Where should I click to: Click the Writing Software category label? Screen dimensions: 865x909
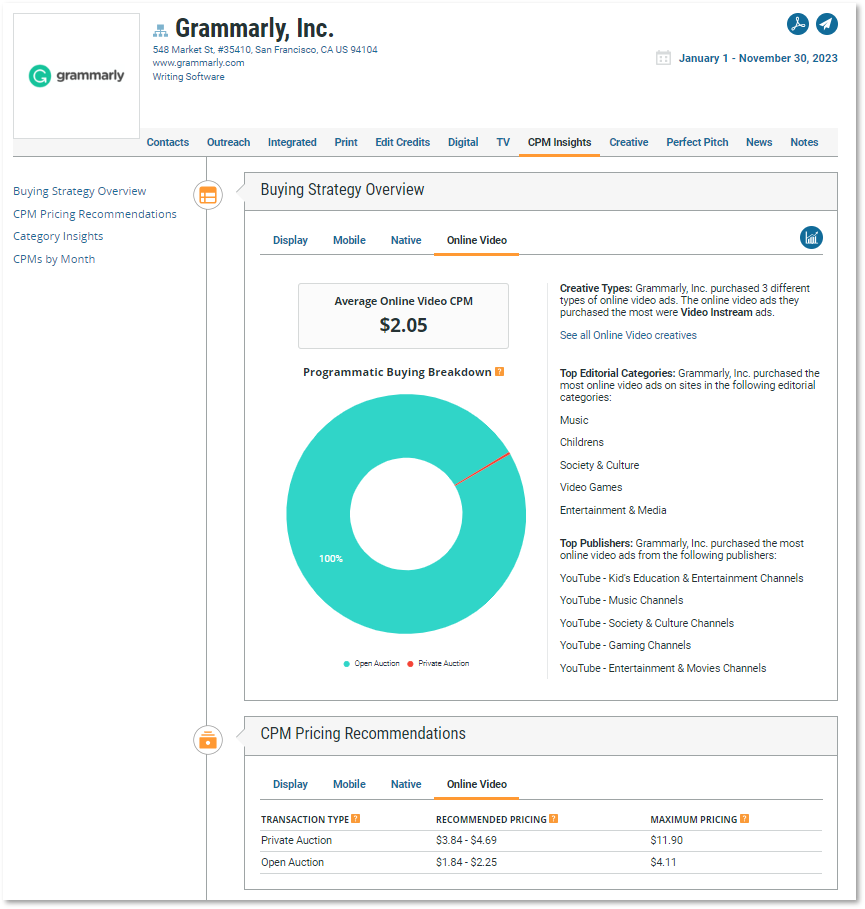click(x=188, y=77)
